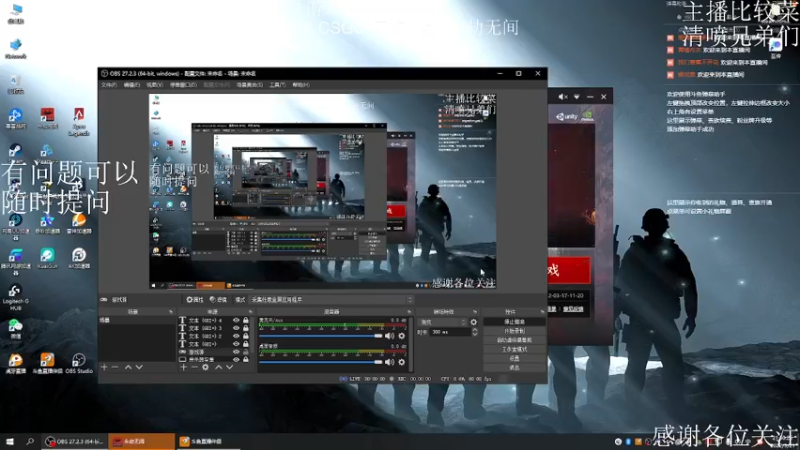Adjust the first mixer channel volume slider
The image size is (800, 450).
320,336
